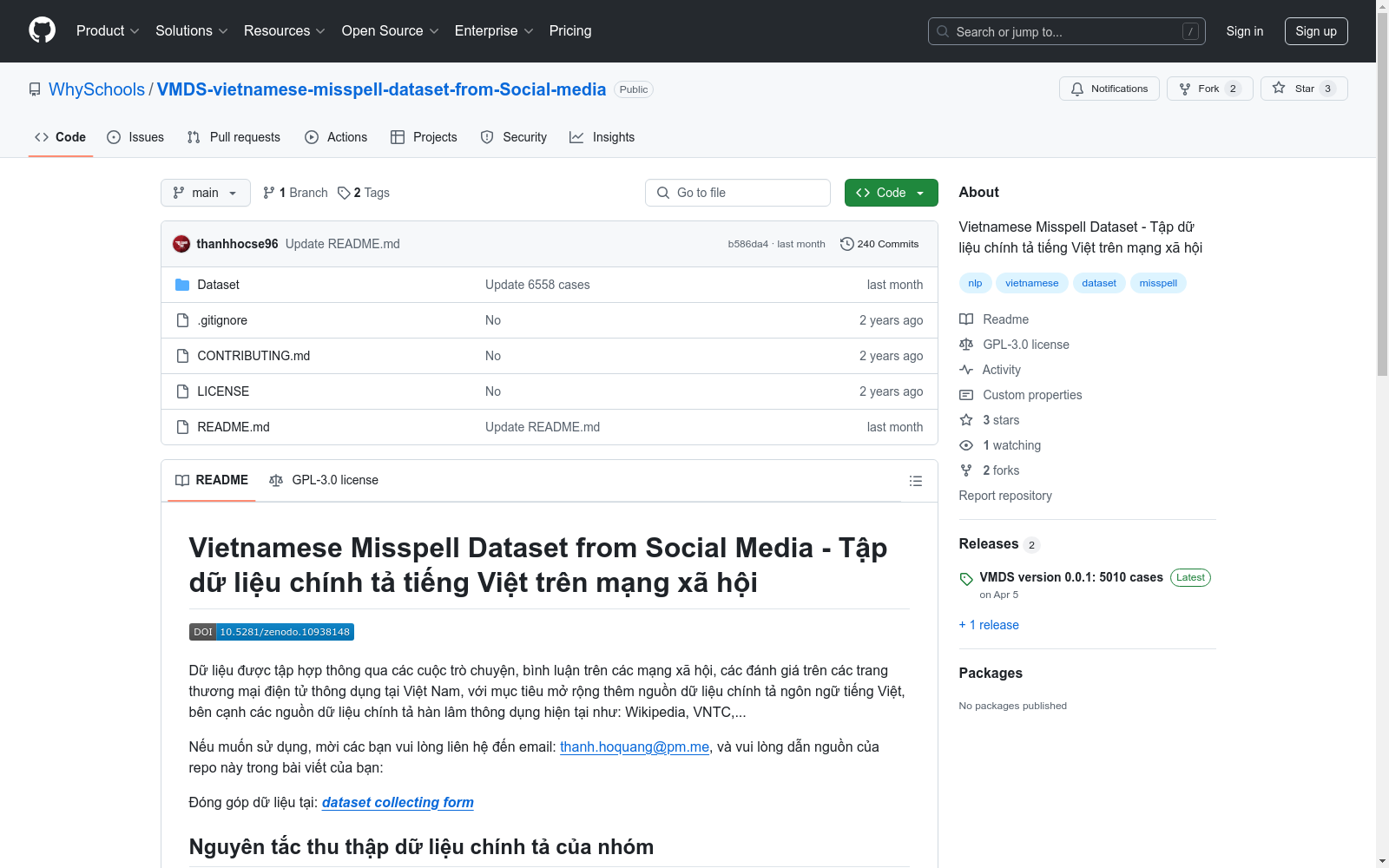1389x868 pixels.
Task: Click the stars icon in About sidebar
Action: click(x=966, y=420)
